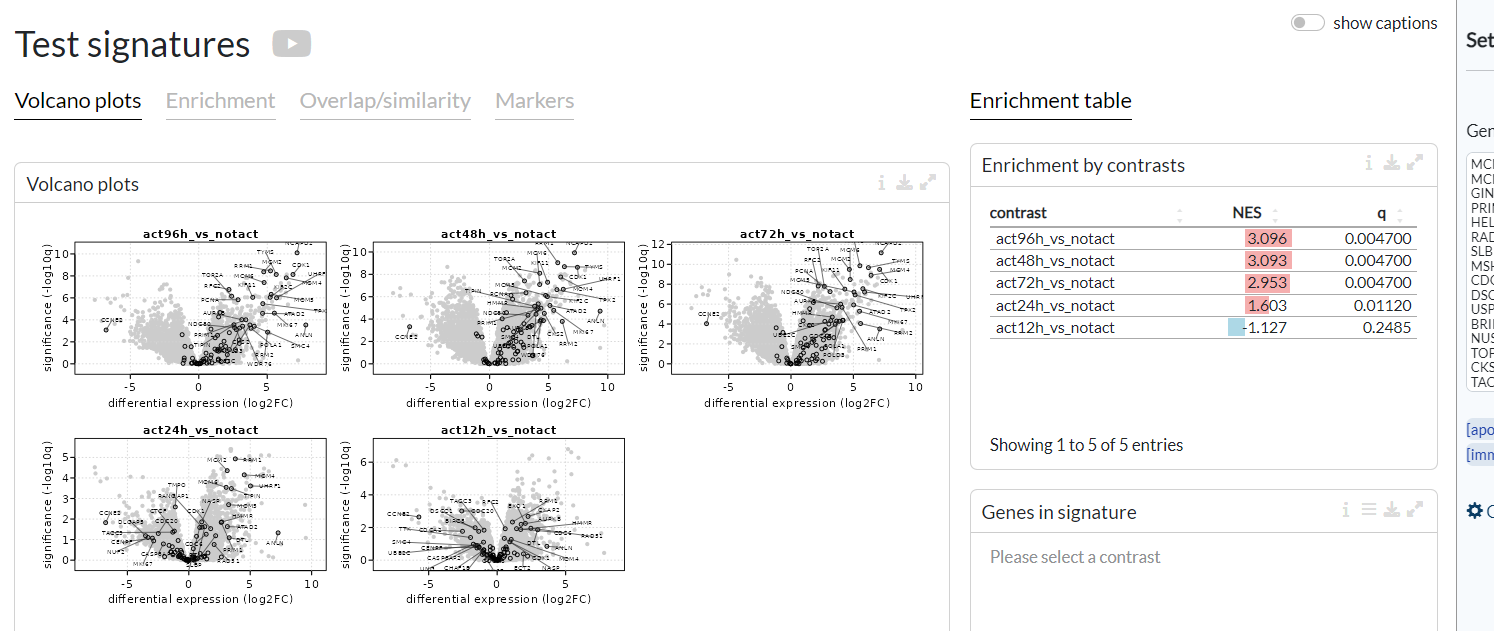
Task: Download data from the Genes in signature panel
Action: click(1392, 509)
